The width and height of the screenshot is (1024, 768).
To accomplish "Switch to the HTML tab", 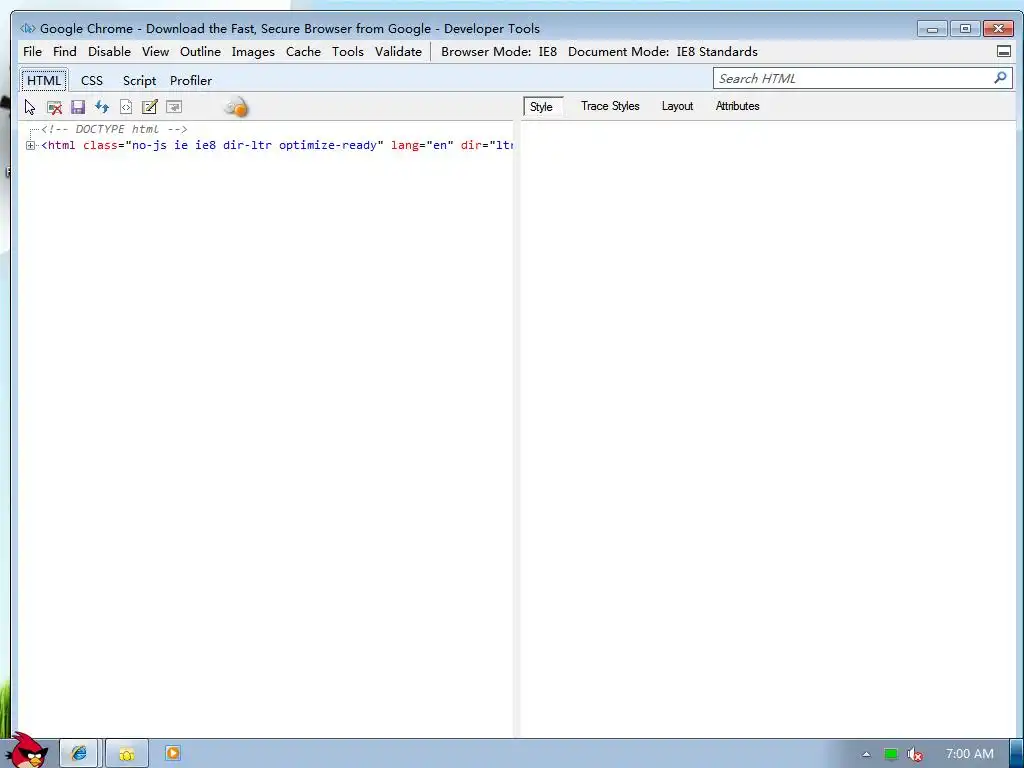I will pyautogui.click(x=44, y=80).
